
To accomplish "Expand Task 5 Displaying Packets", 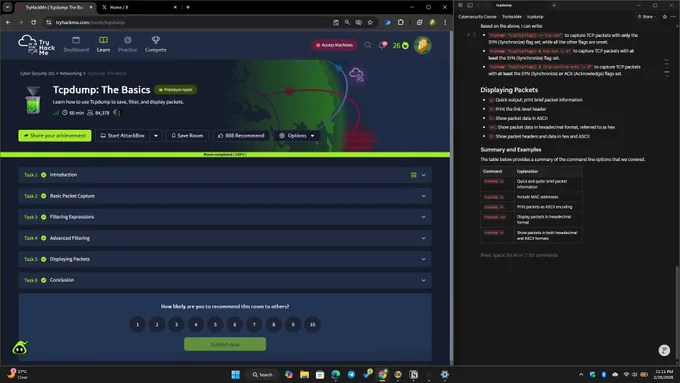I will pyautogui.click(x=225, y=259).
